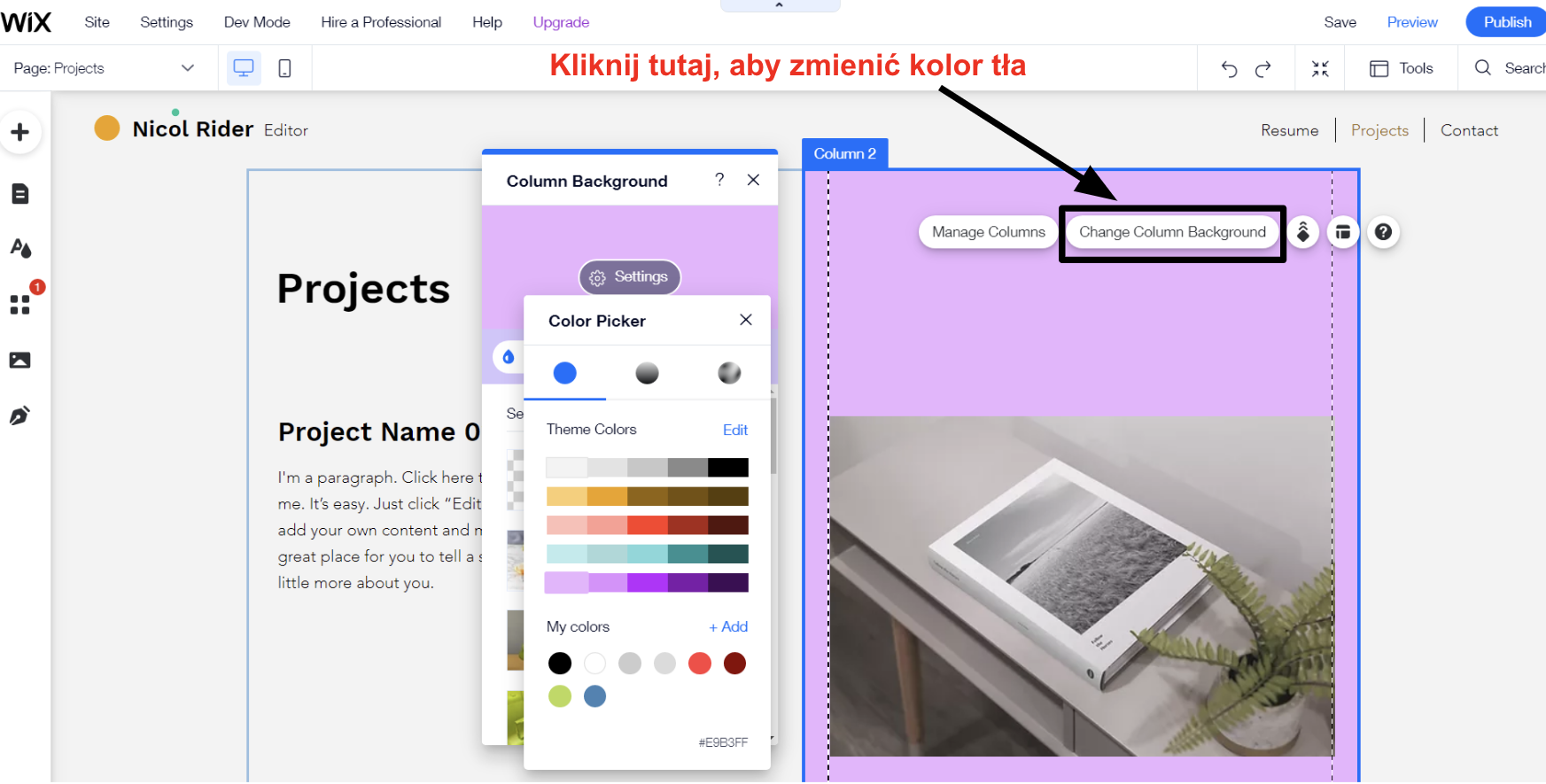Select the red swatch in My colors

[700, 664]
